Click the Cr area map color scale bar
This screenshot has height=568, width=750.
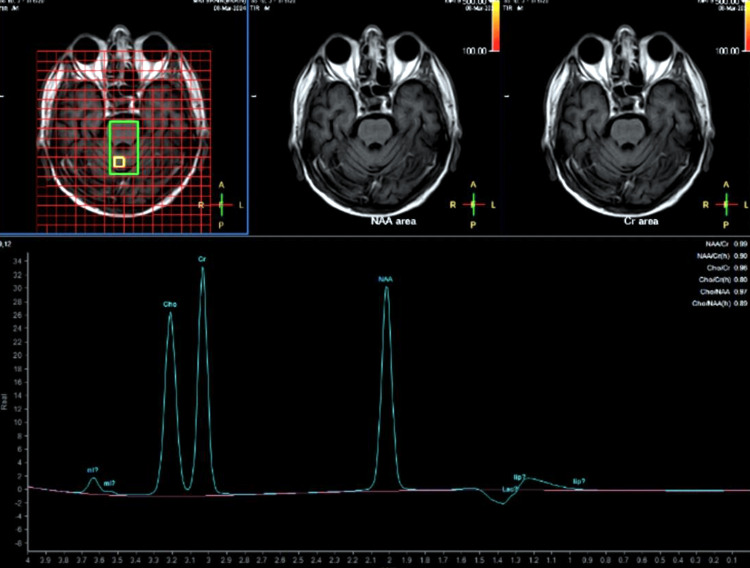(747, 25)
